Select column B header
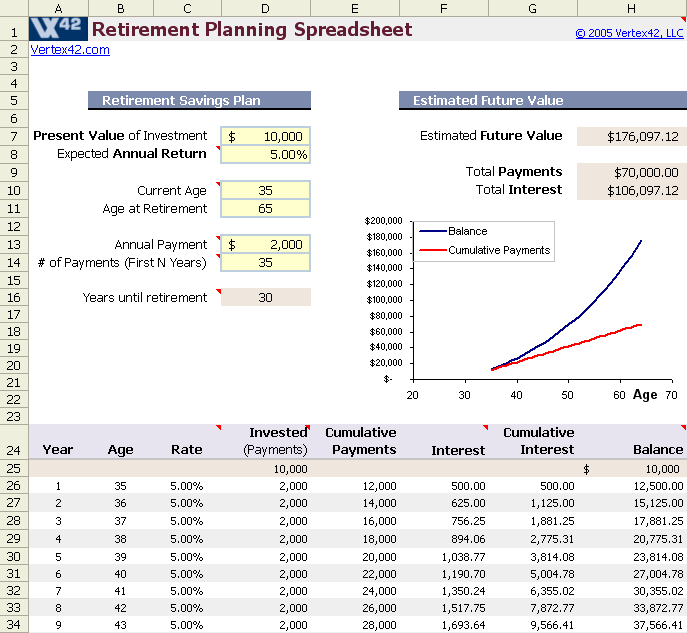687x633 pixels. 121,8
